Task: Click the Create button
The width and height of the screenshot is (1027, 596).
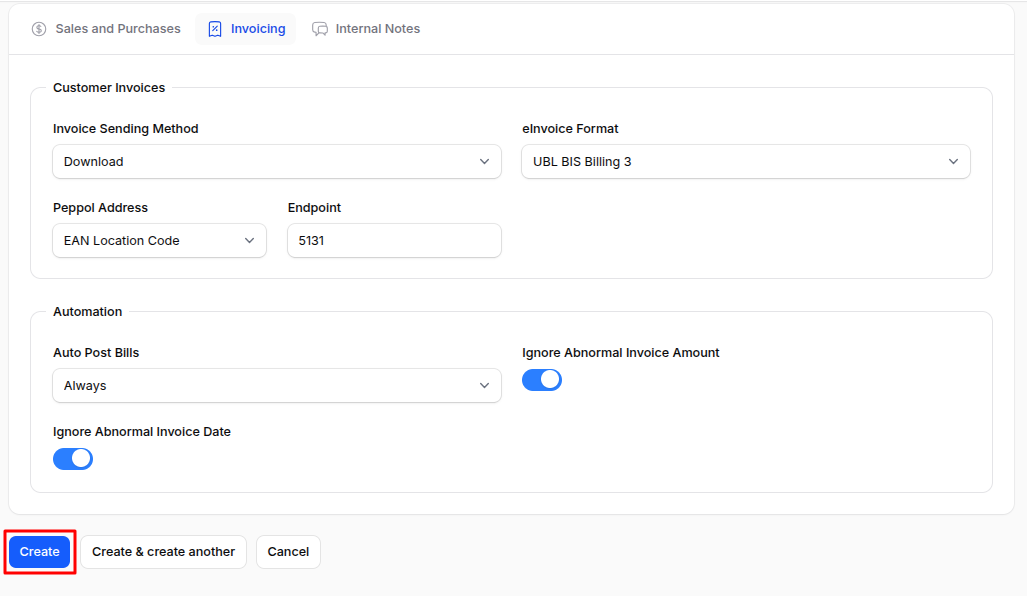Action: [39, 551]
